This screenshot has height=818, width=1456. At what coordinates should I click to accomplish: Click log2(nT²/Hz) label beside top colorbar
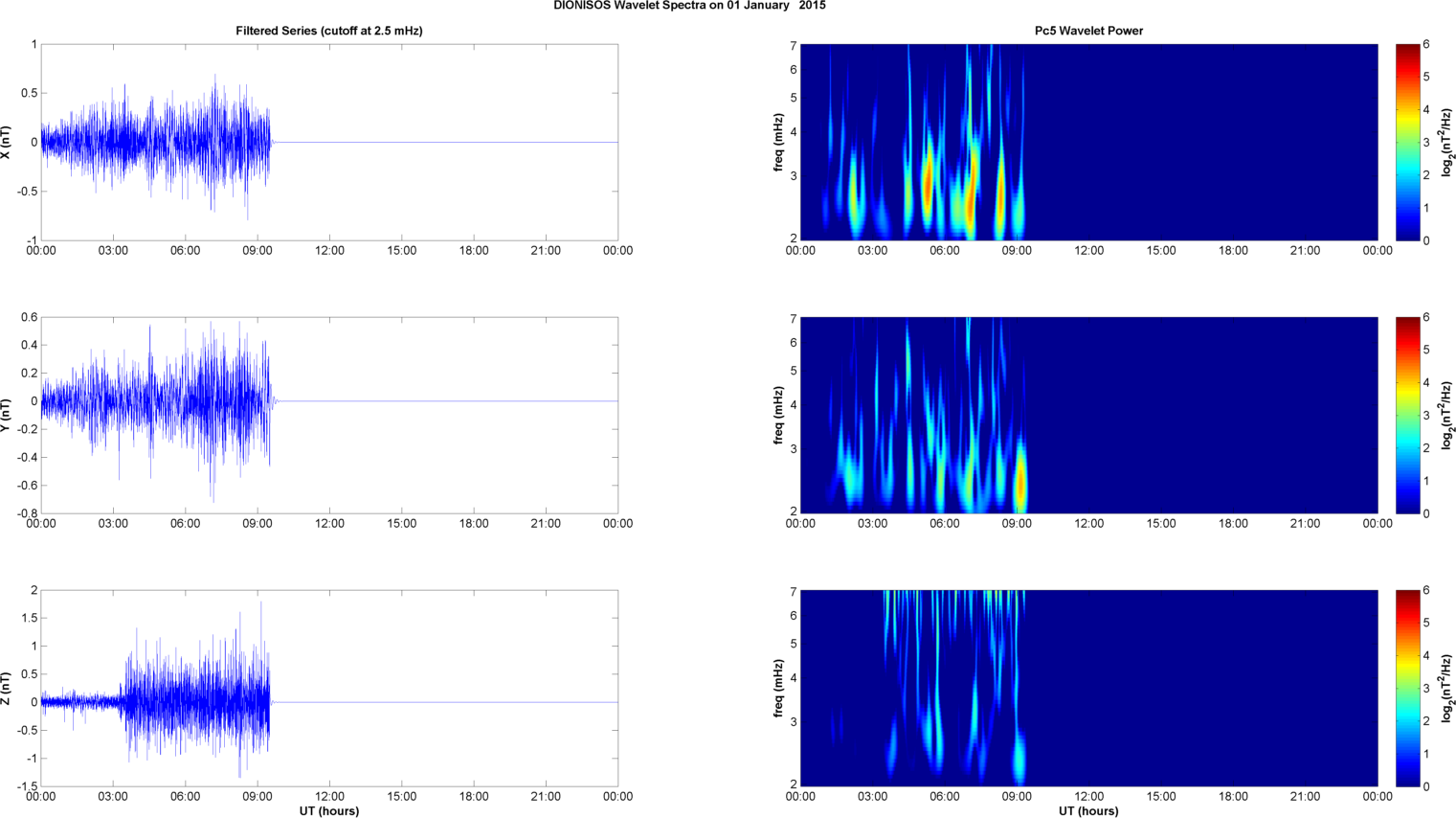(1446, 142)
